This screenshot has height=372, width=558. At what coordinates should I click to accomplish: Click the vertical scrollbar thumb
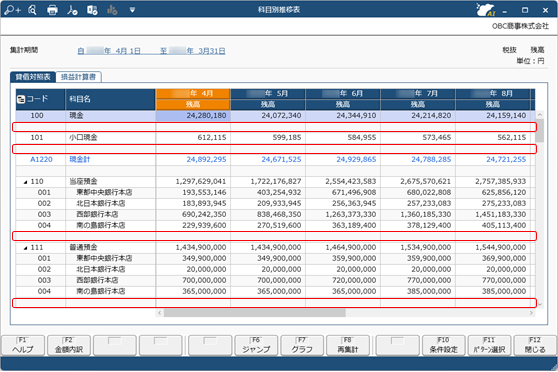[539, 130]
